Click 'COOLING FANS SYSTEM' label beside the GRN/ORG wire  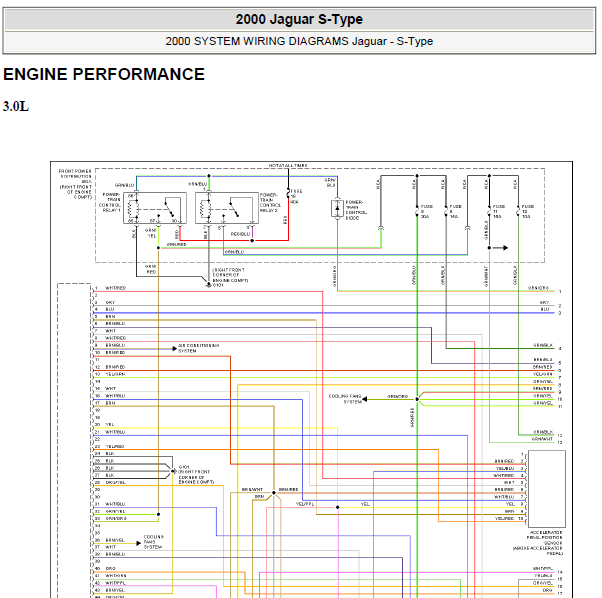345,399
